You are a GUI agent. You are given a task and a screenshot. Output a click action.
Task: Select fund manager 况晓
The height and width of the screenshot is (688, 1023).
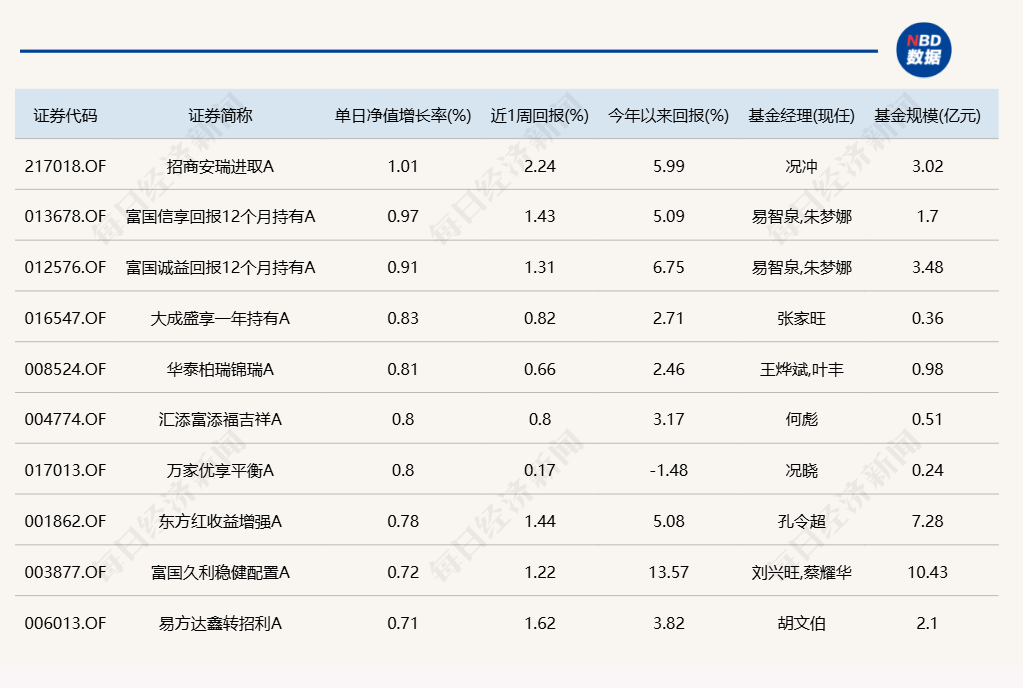(801, 470)
